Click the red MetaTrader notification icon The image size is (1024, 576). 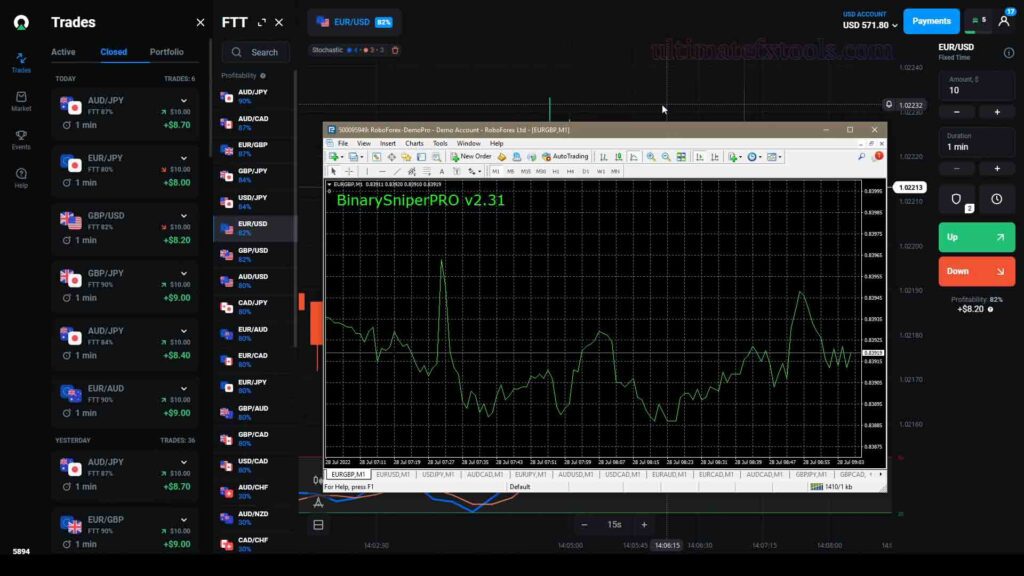click(x=878, y=156)
